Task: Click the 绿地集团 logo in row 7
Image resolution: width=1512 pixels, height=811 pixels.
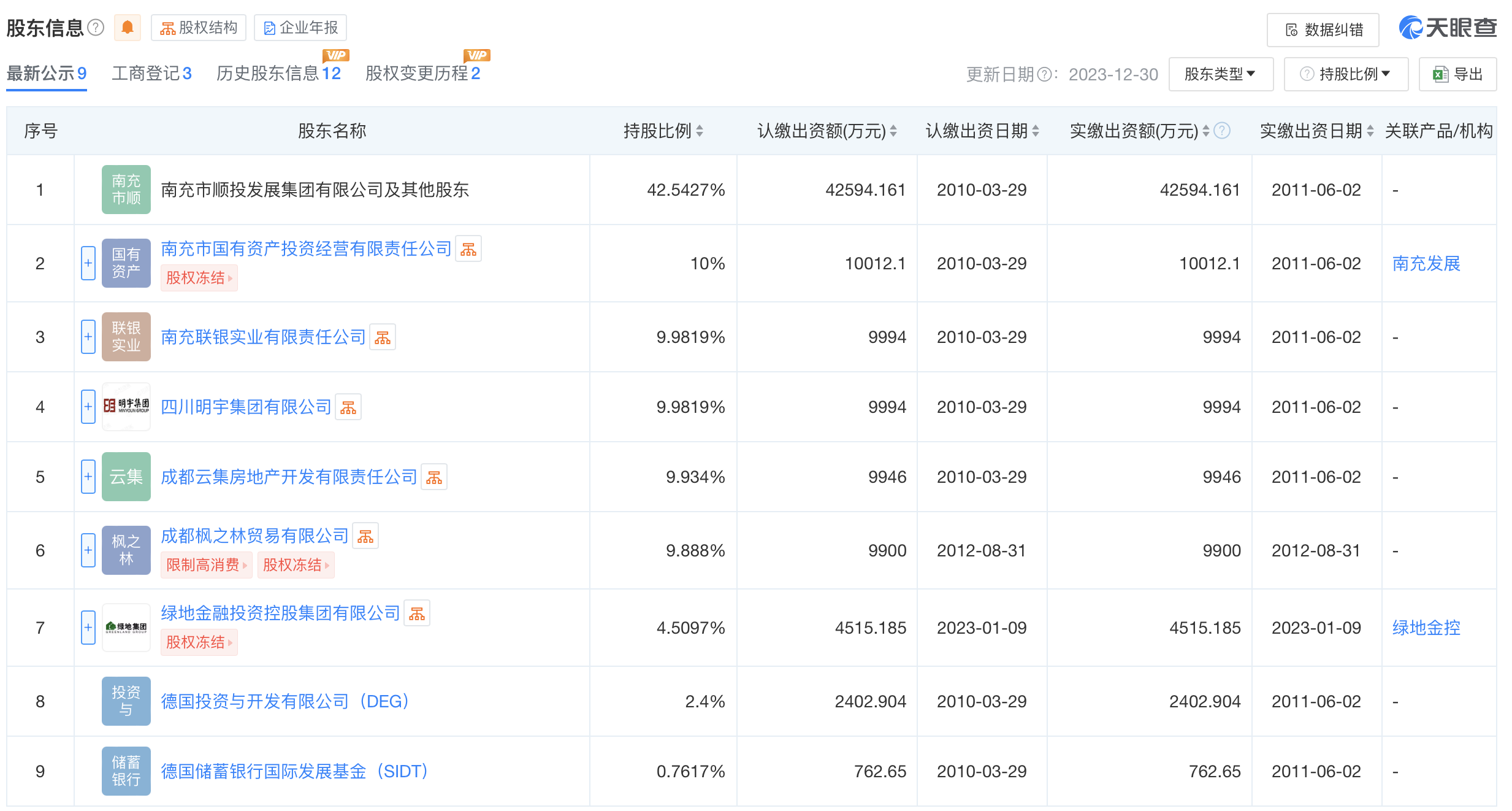Action: 126,628
